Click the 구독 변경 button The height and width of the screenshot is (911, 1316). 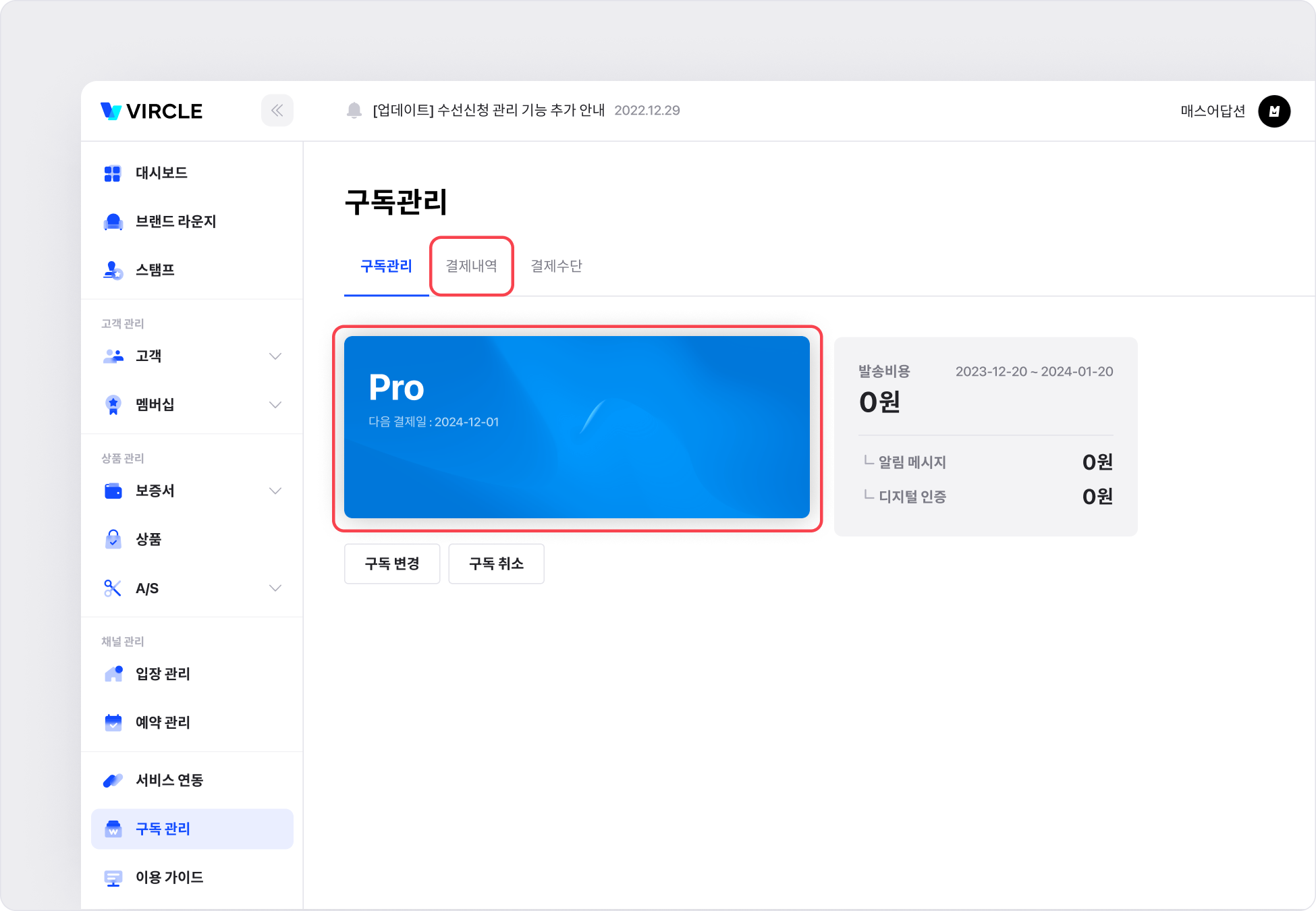pyautogui.click(x=392, y=564)
